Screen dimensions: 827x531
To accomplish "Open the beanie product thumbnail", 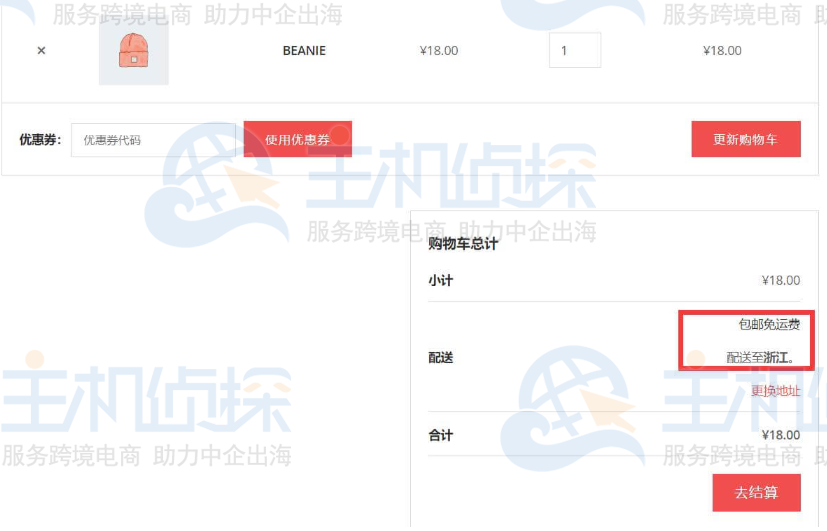I will 133,51.
